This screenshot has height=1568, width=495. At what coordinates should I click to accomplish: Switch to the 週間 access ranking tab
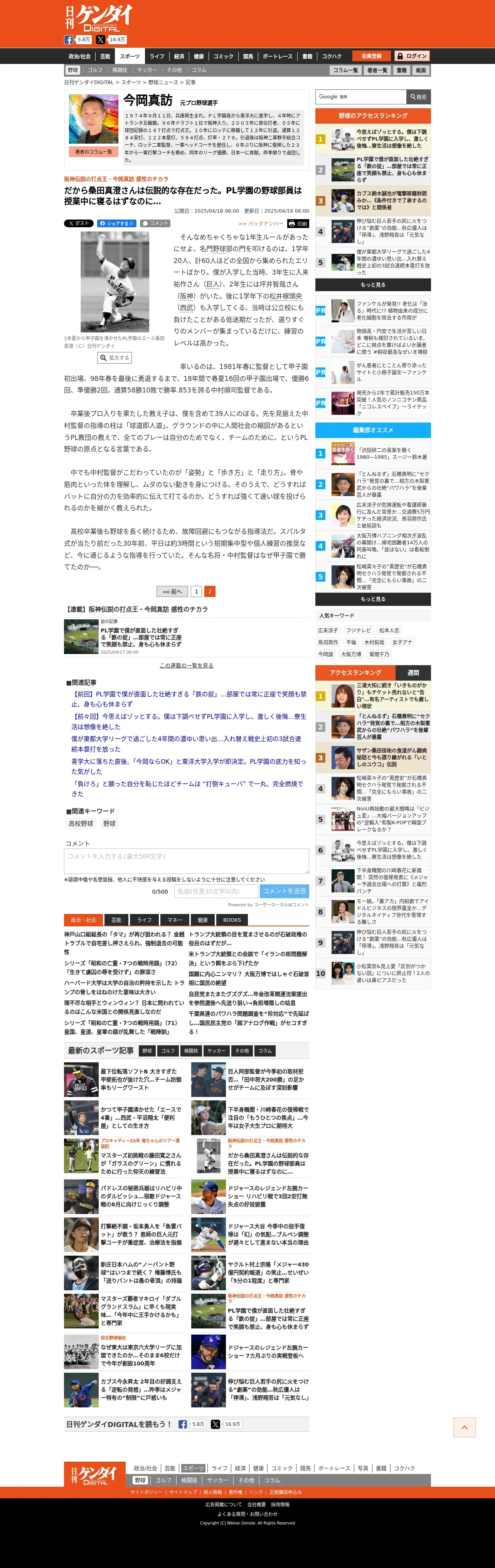(413, 672)
